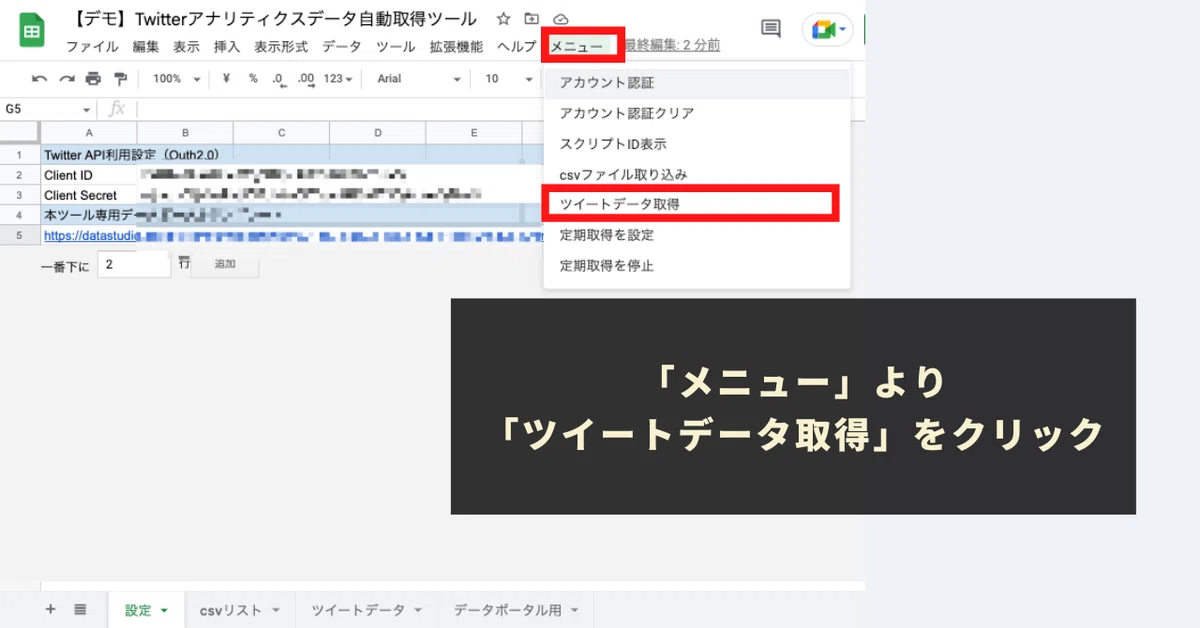Choose アカウント認証クリア from the menu
Image resolution: width=1200 pixels, height=628 pixels.
click(697, 113)
